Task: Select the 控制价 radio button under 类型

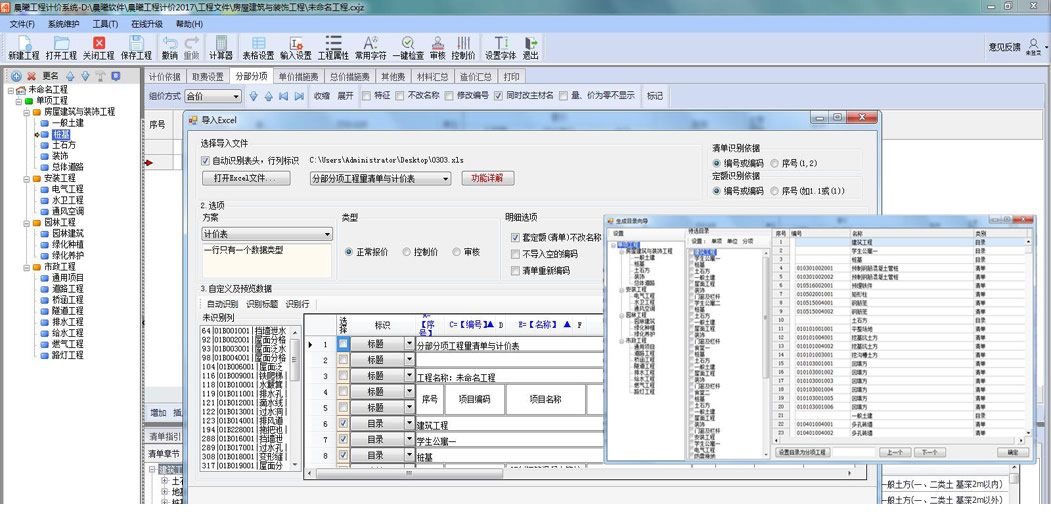Action: click(407, 252)
